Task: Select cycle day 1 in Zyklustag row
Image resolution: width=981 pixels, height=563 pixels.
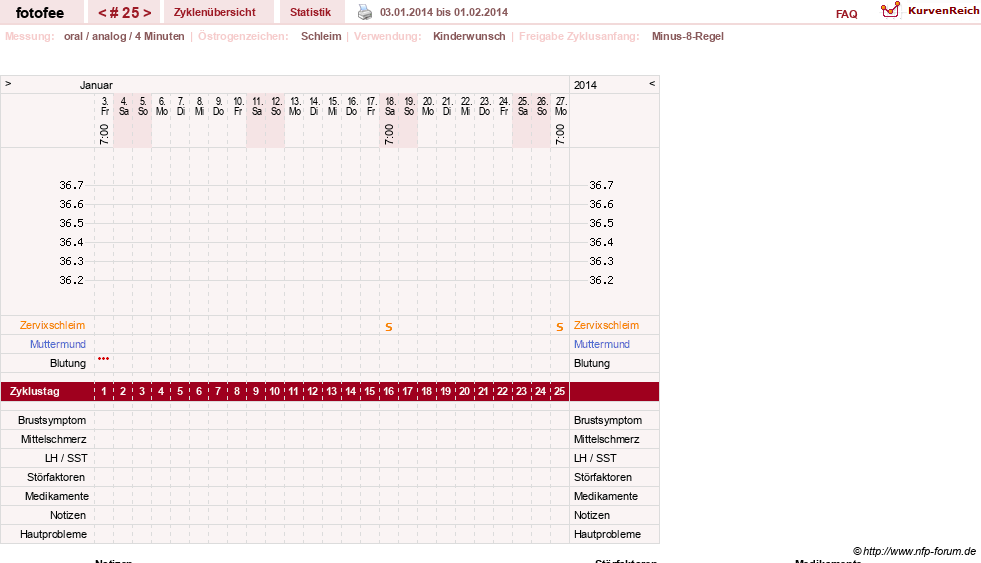Action: (x=104, y=392)
